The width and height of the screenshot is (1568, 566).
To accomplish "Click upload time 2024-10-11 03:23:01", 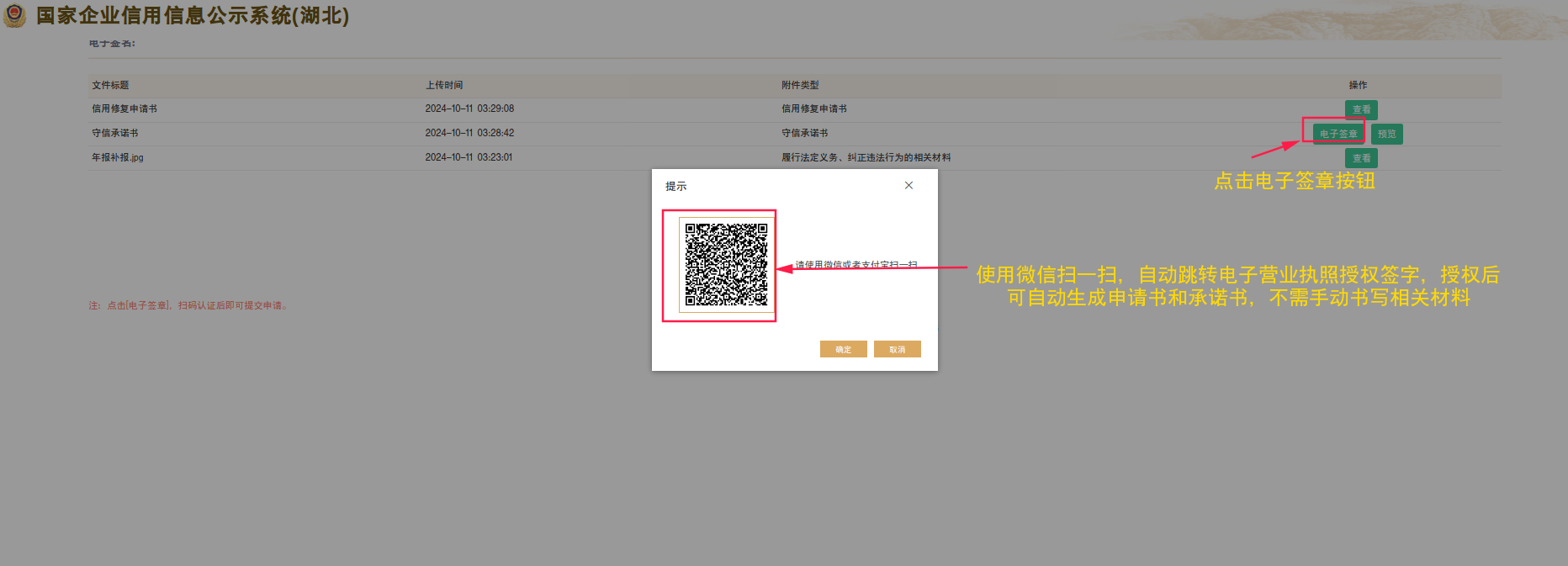I will pyautogui.click(x=469, y=157).
